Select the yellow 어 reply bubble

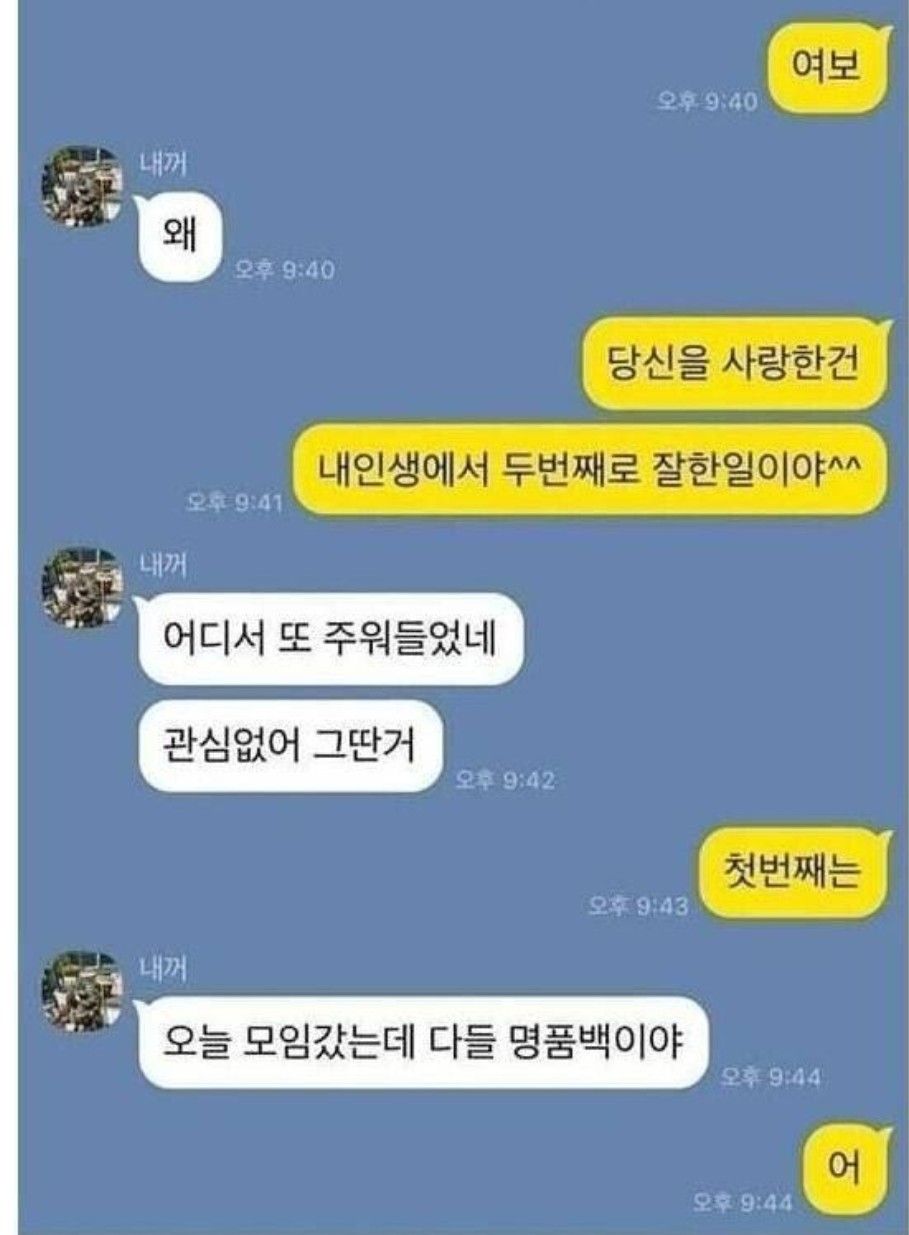click(x=846, y=1170)
